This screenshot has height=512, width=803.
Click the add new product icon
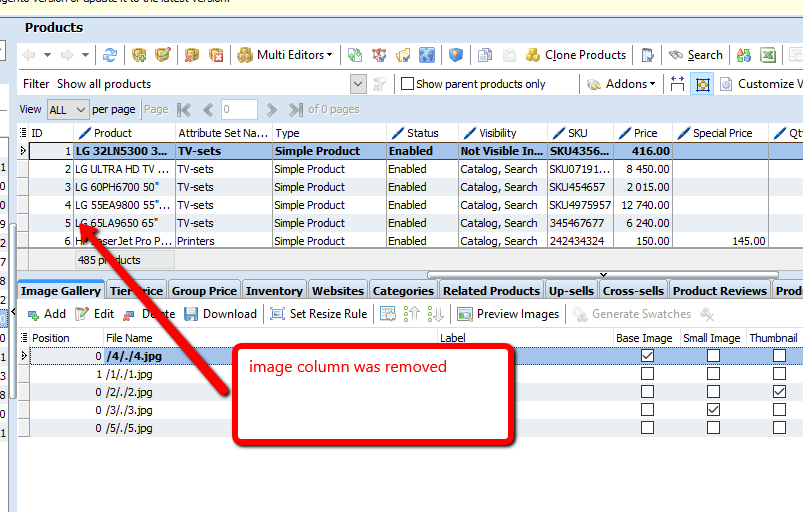[x=139, y=55]
